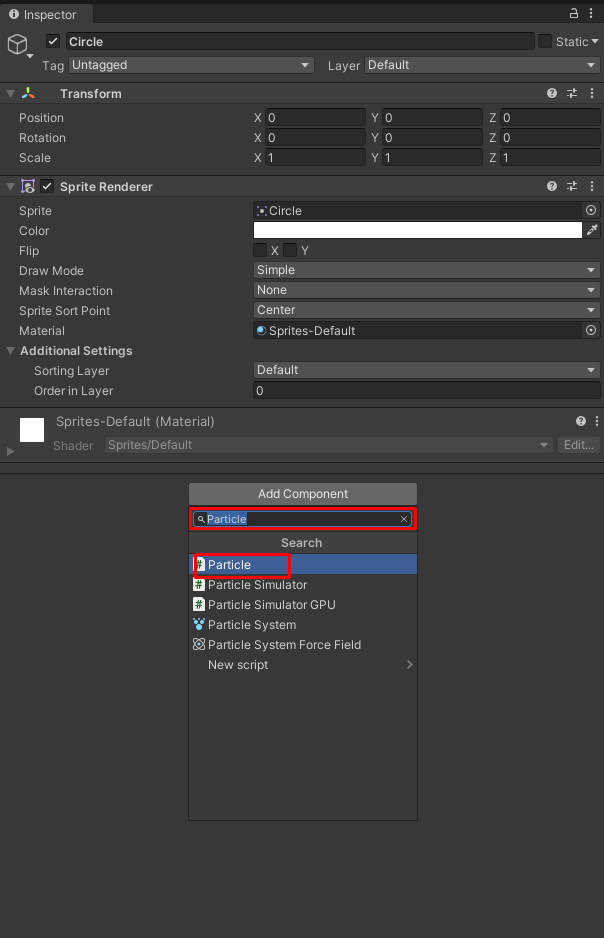Open the Transform help icon
Viewport: 604px width, 938px height.
coord(552,93)
